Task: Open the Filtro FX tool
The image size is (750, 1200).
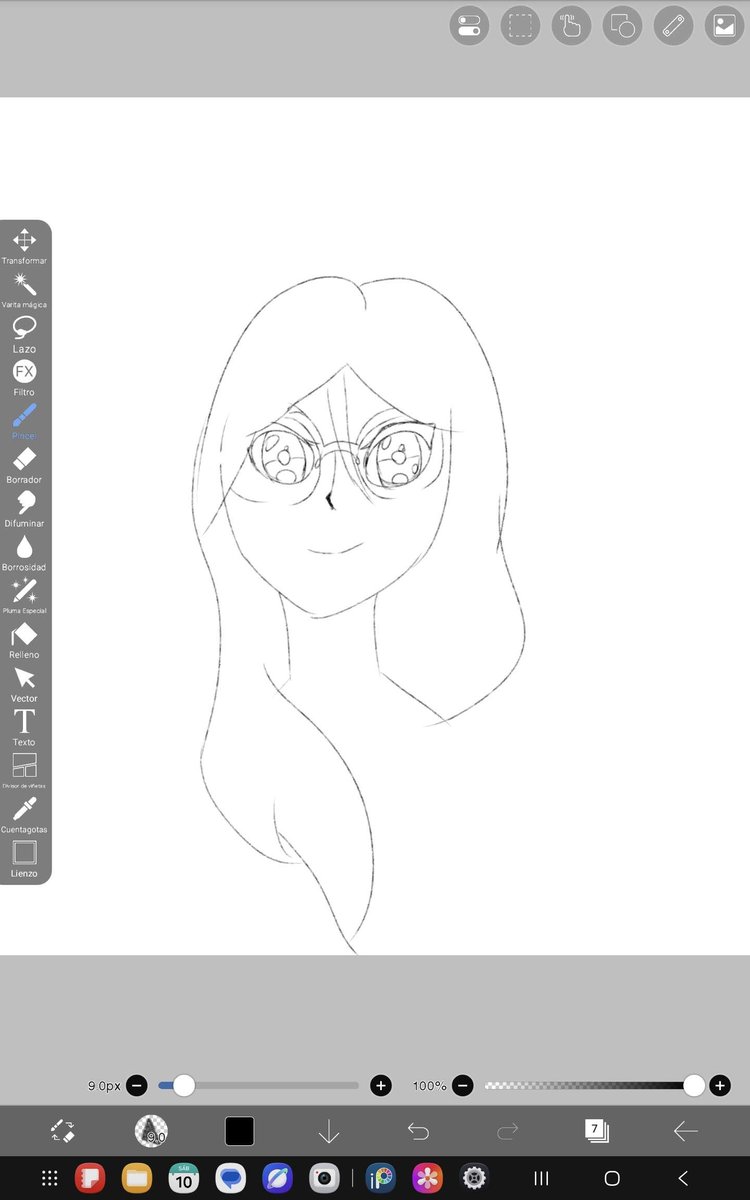Action: point(24,378)
